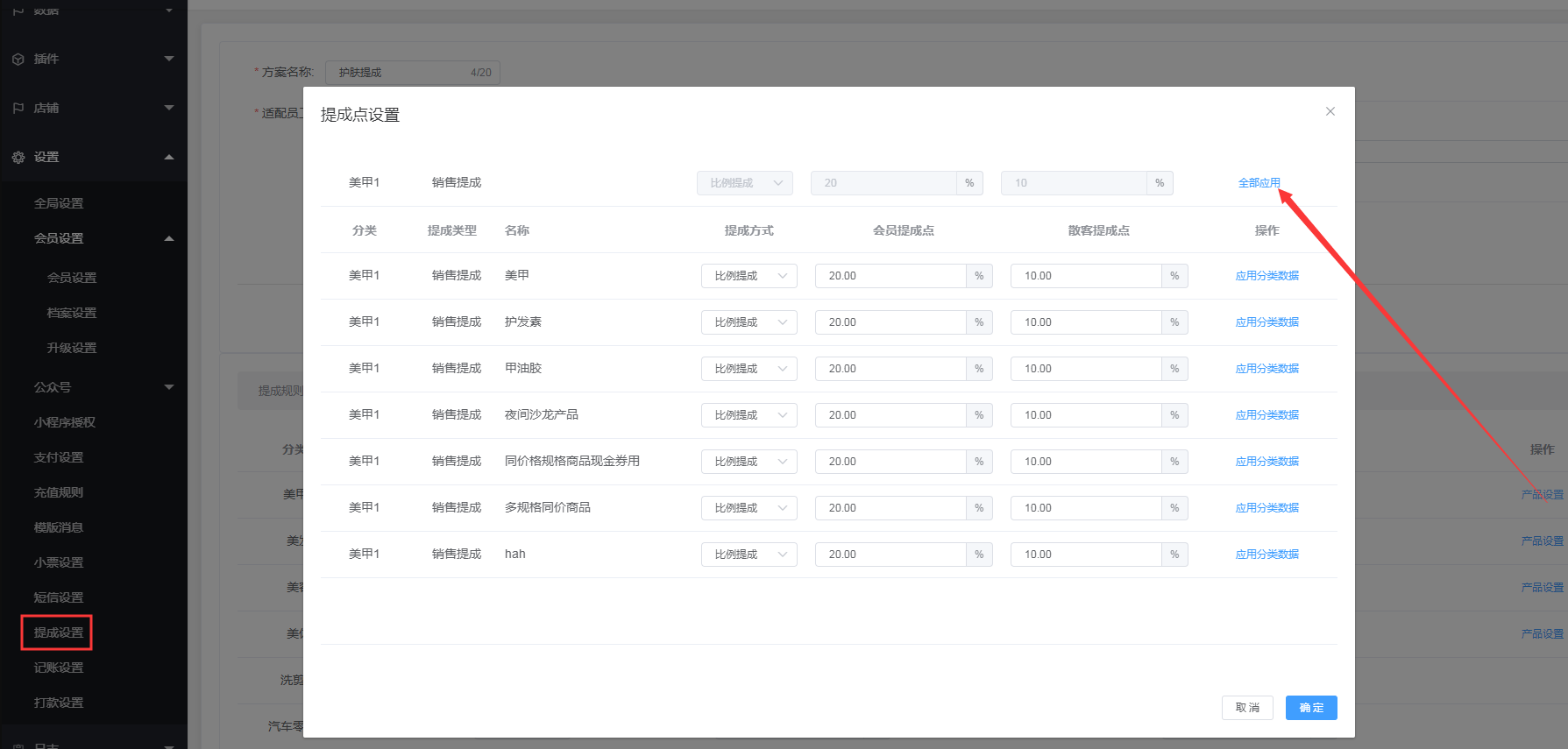
Task: Click 会员提成点 input for 夜间沙龙产品
Action: [x=890, y=415]
